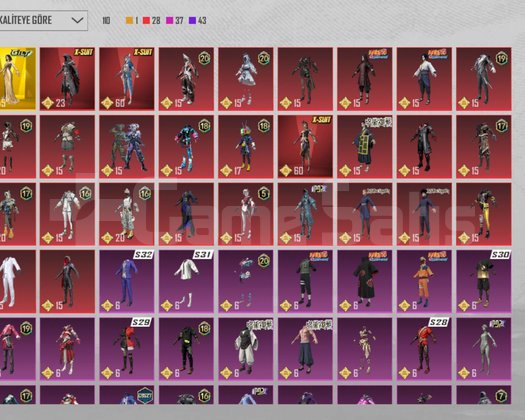This screenshot has height=420, width=525.
Task: Click the price 17 on the level 18 card
Action: [237, 171]
